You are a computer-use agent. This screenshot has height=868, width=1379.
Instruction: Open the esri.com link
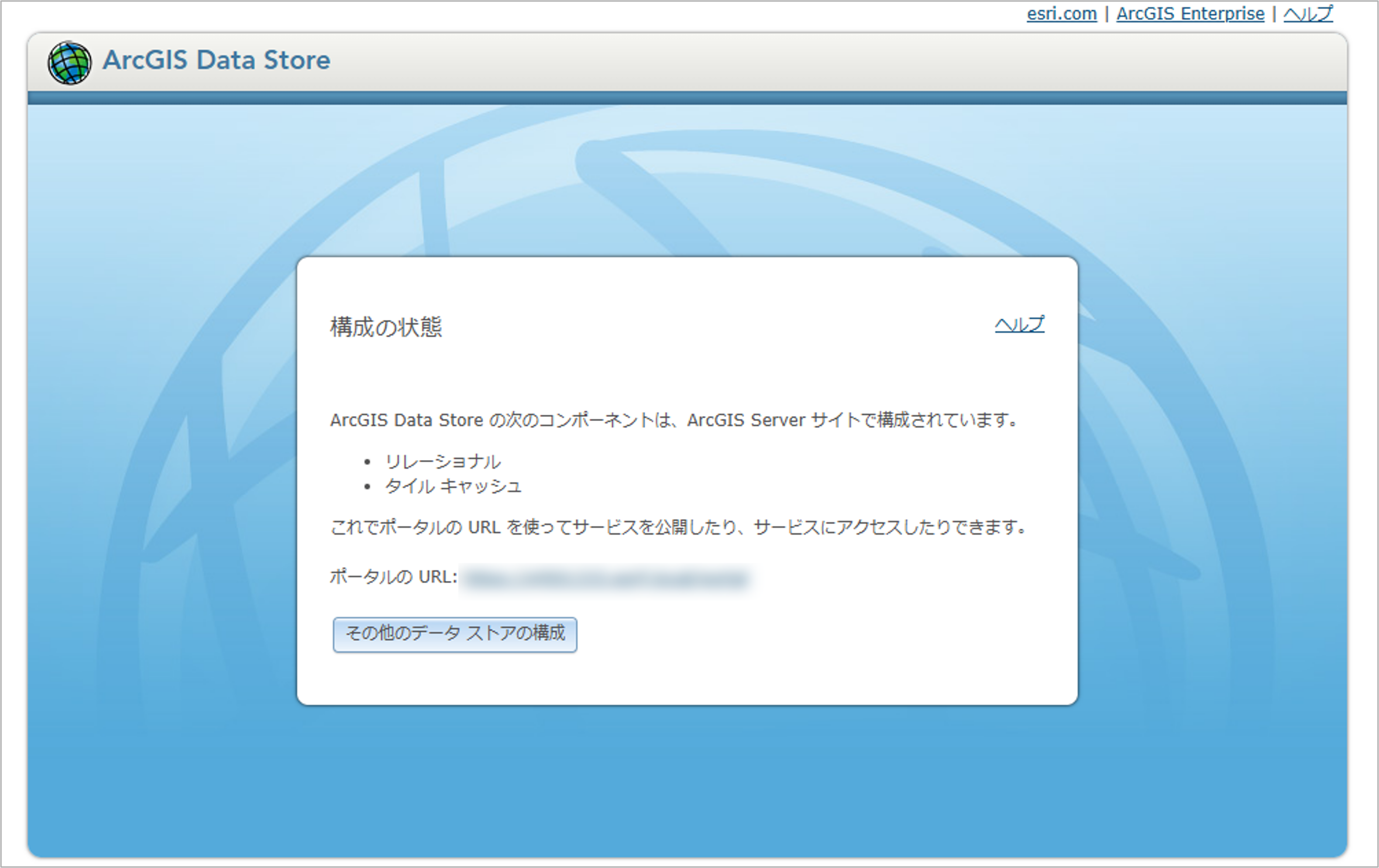pos(1062,14)
